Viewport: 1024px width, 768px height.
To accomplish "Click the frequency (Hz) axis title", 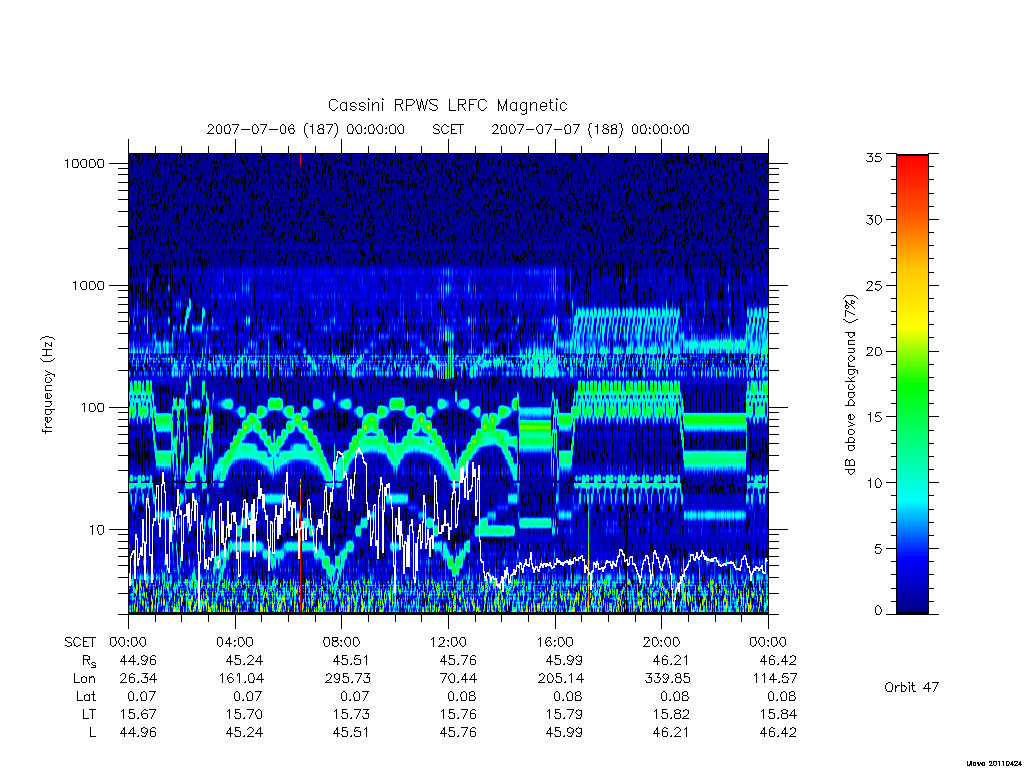I will click(48, 385).
